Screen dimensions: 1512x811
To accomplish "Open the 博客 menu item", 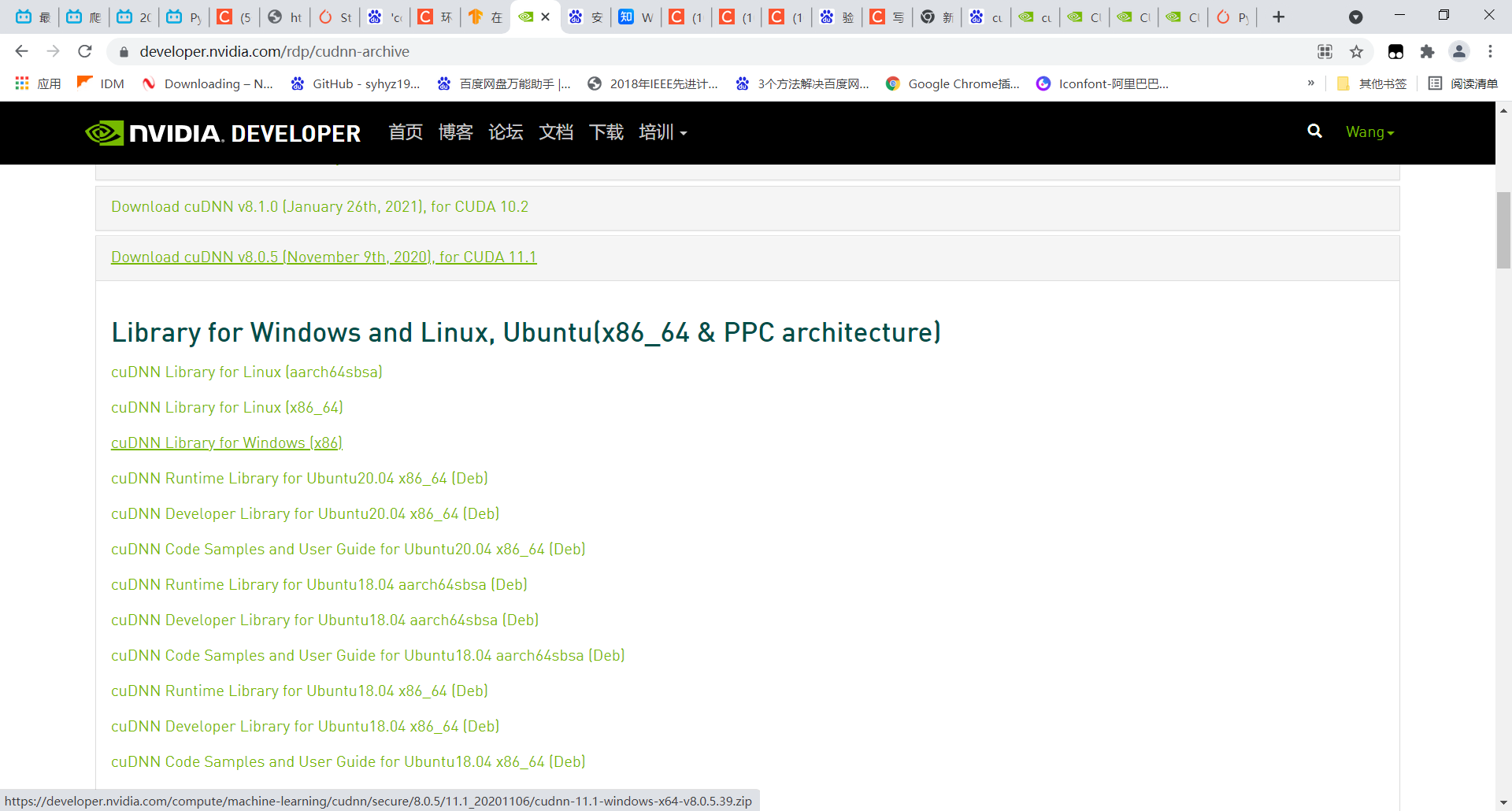I will (x=455, y=132).
